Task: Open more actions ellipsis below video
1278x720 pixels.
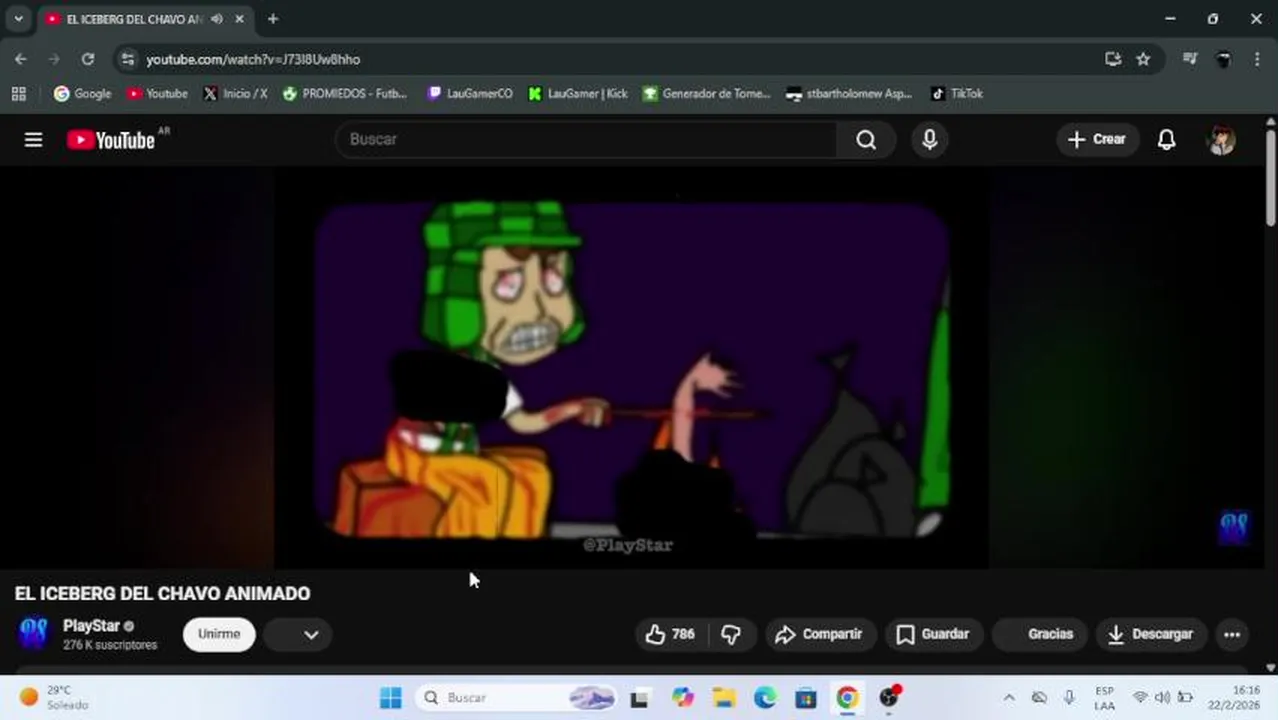Action: tap(1232, 634)
